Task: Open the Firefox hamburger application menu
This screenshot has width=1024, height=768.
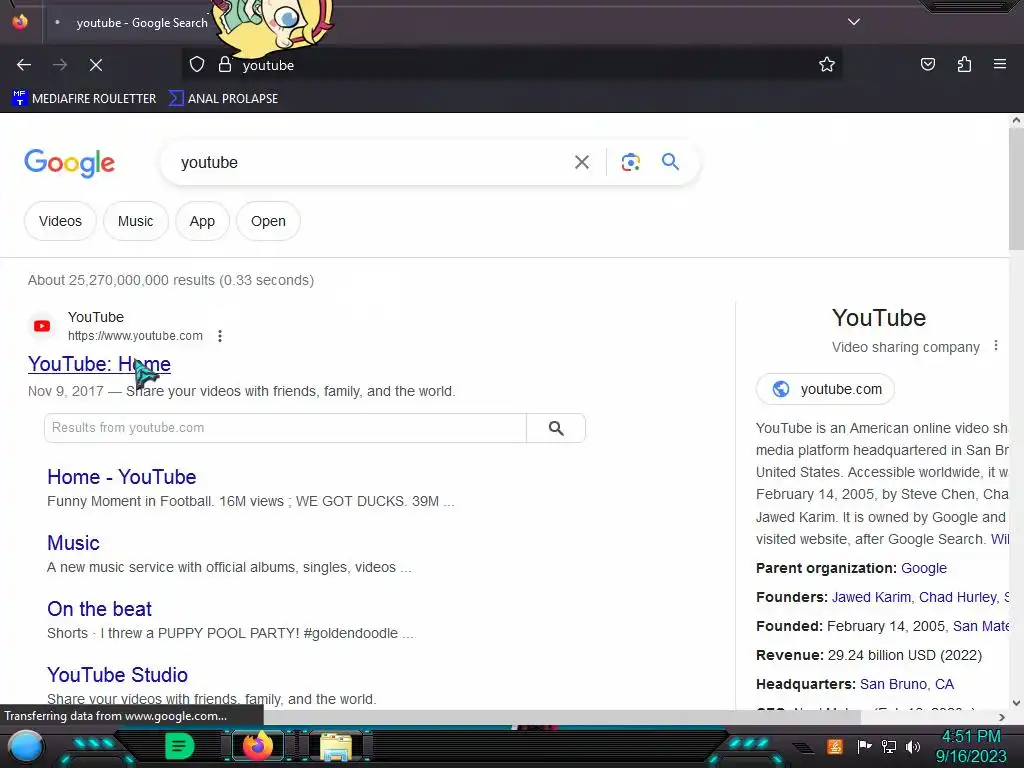Action: tap(999, 65)
